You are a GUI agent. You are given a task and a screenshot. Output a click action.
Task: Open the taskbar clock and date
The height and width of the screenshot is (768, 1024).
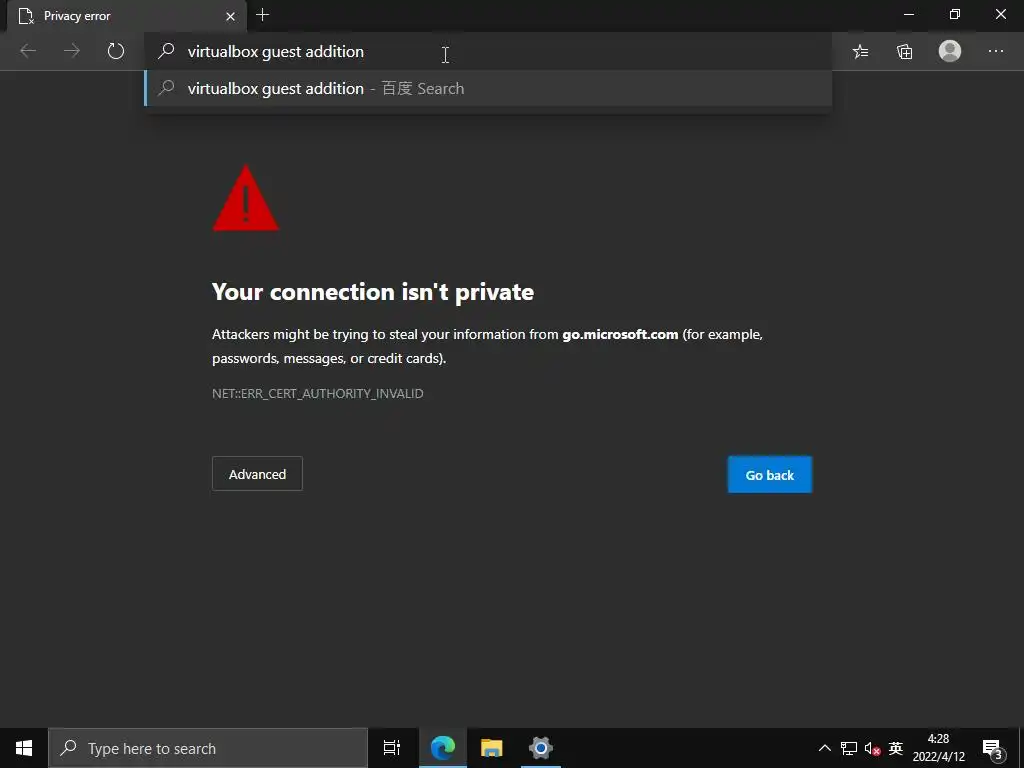pos(938,748)
